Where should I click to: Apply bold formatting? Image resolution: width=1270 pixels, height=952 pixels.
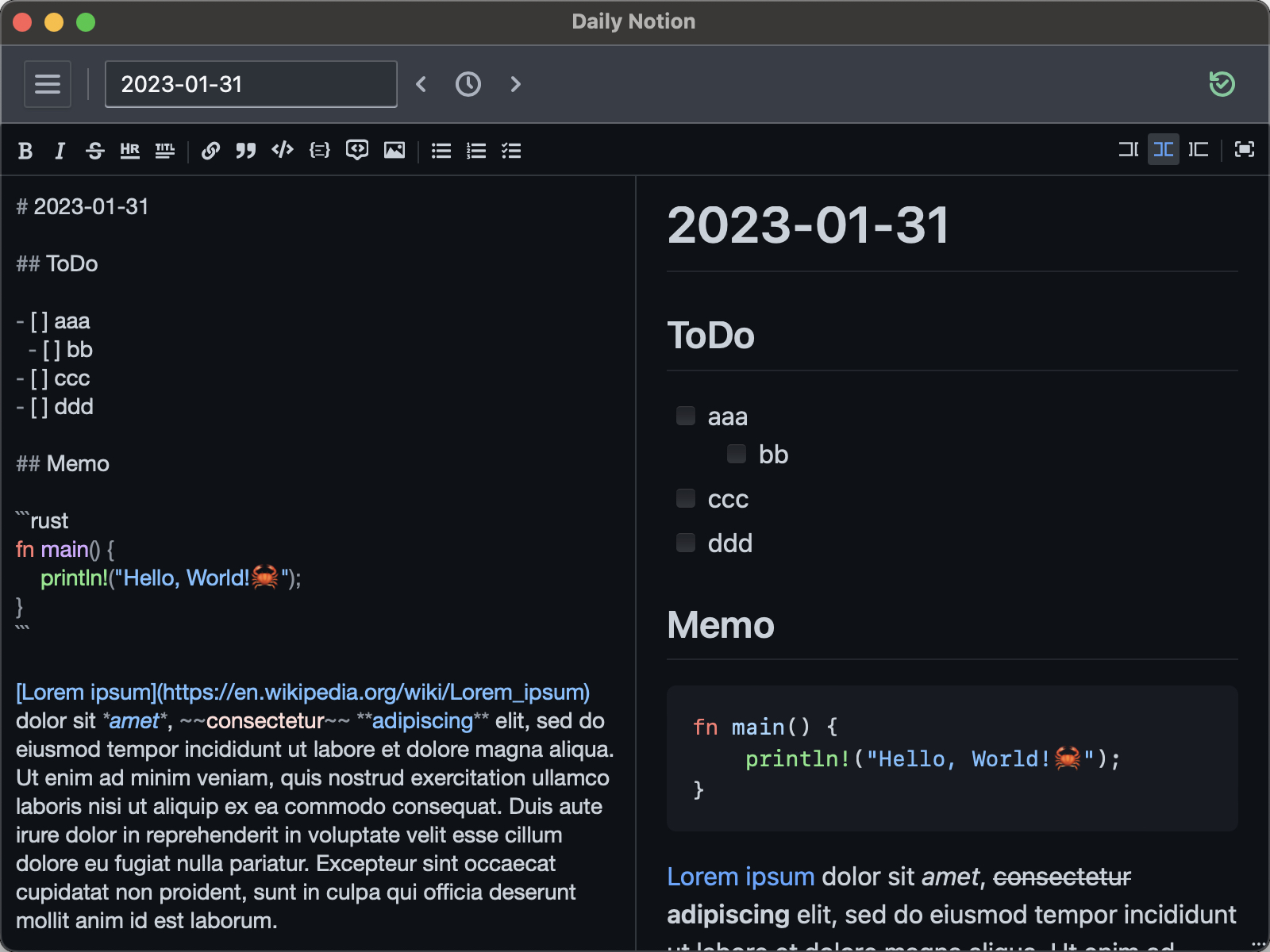point(25,150)
